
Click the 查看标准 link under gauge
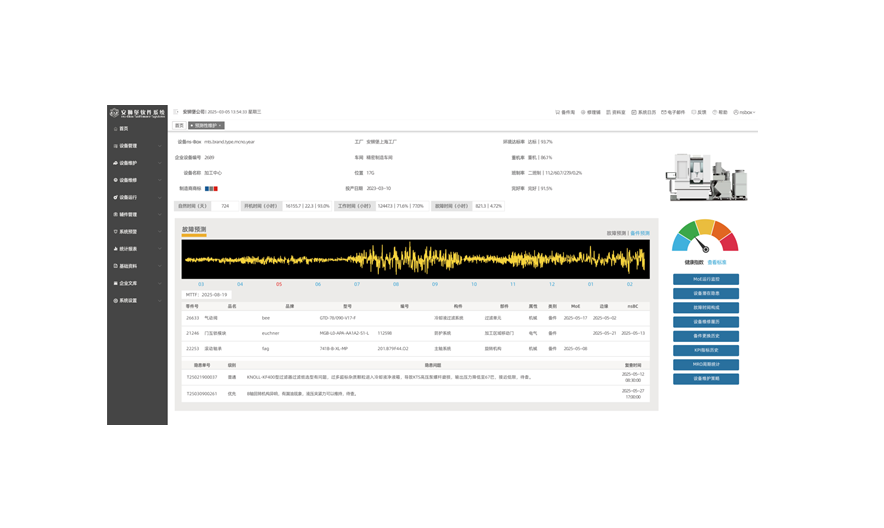(x=716, y=262)
